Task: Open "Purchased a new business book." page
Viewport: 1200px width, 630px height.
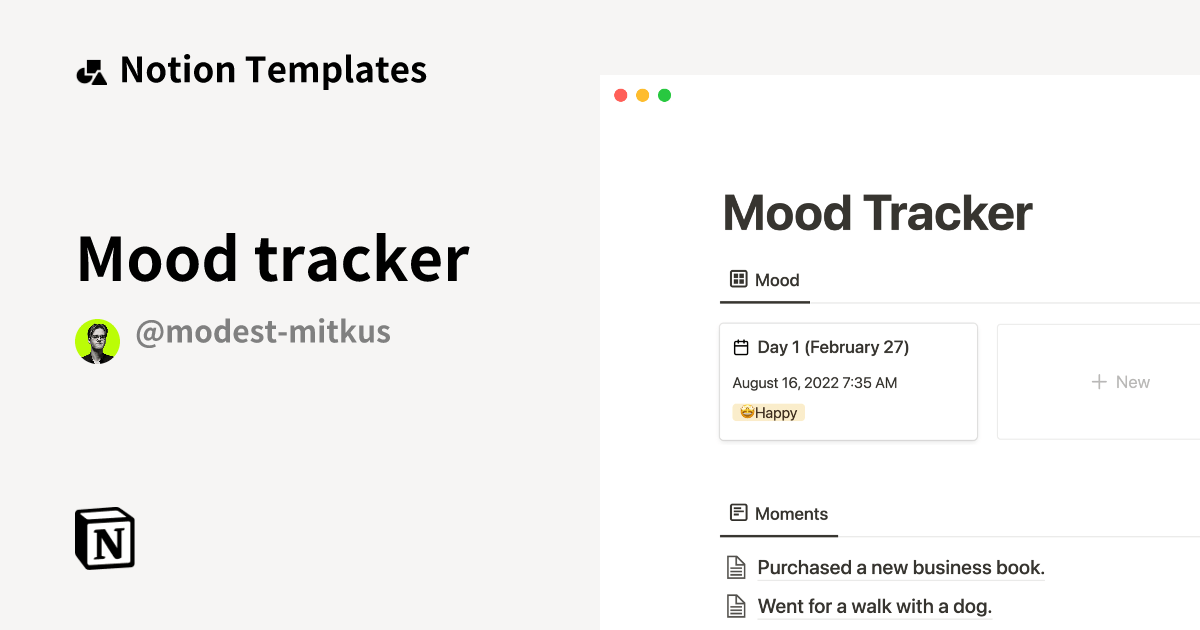Action: [x=900, y=568]
